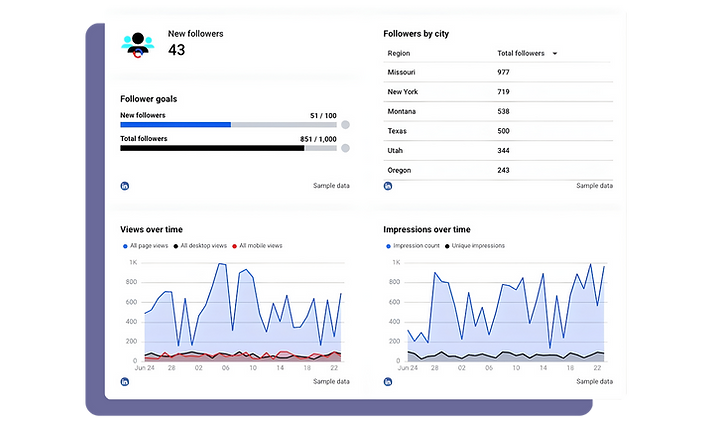Click the Views over time title
711x423 pixels.
tap(151, 229)
